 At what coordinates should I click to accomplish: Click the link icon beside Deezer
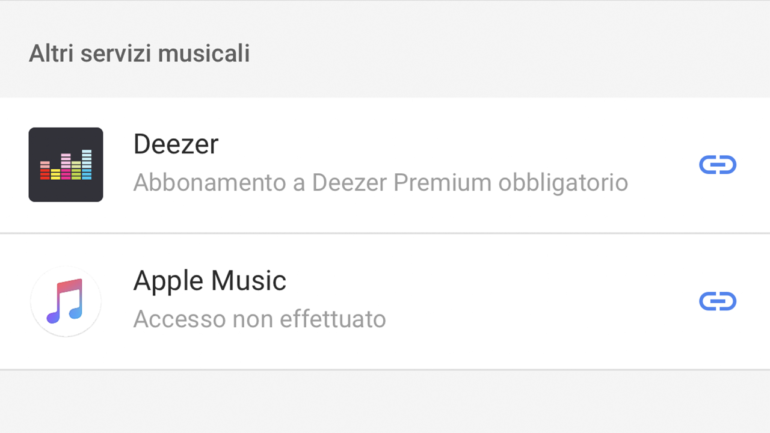(717, 164)
